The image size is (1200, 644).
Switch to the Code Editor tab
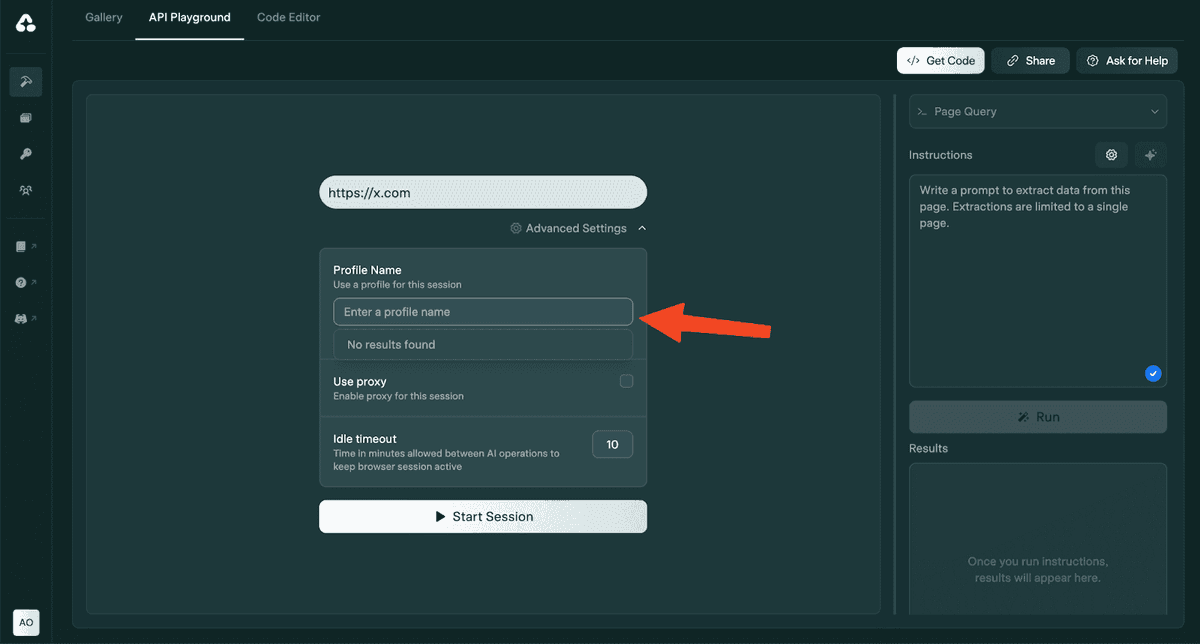click(288, 17)
